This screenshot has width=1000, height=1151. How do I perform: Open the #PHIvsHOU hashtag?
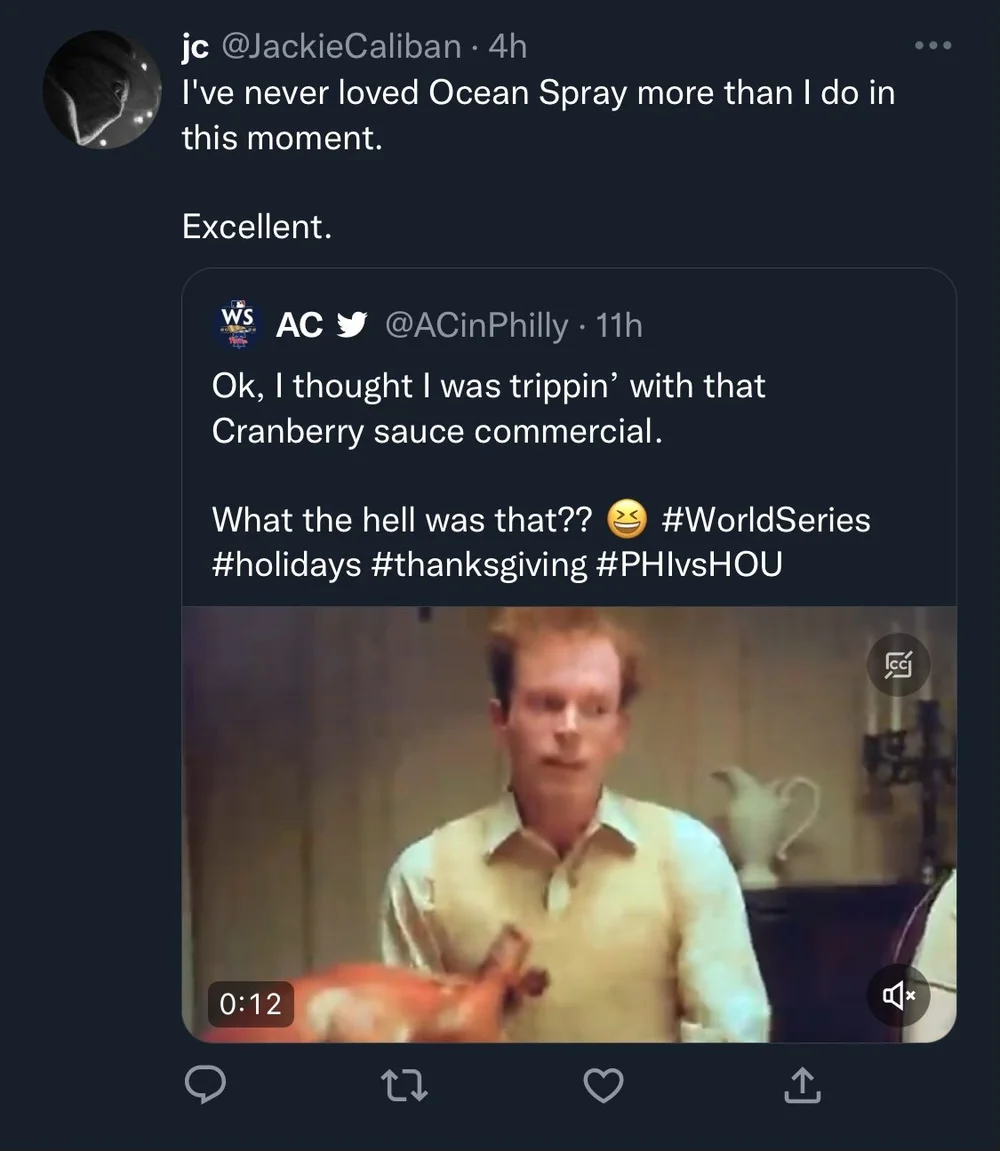pyautogui.click(x=688, y=565)
